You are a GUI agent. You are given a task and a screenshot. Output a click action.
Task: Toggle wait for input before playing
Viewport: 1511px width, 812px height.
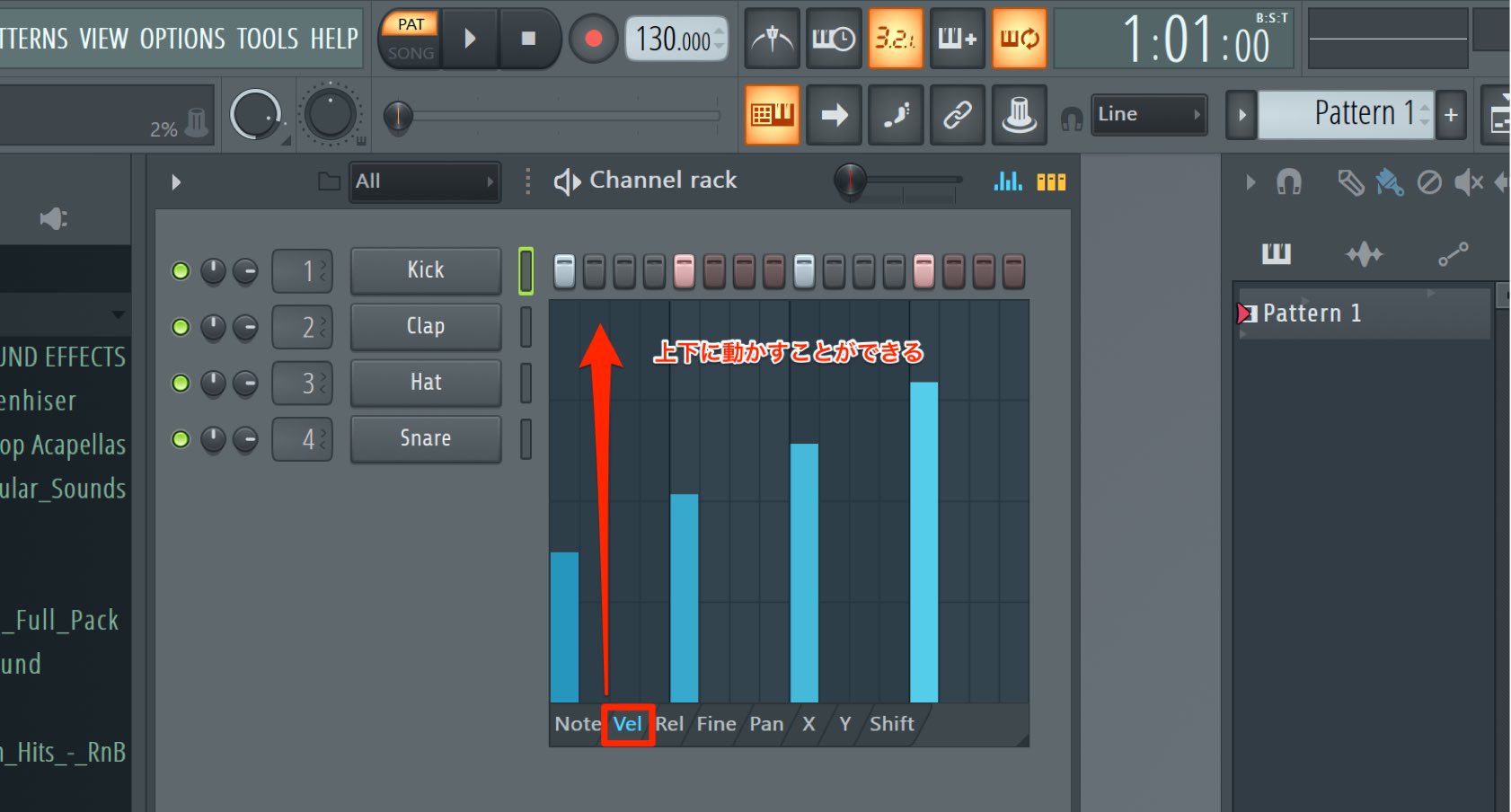834,39
